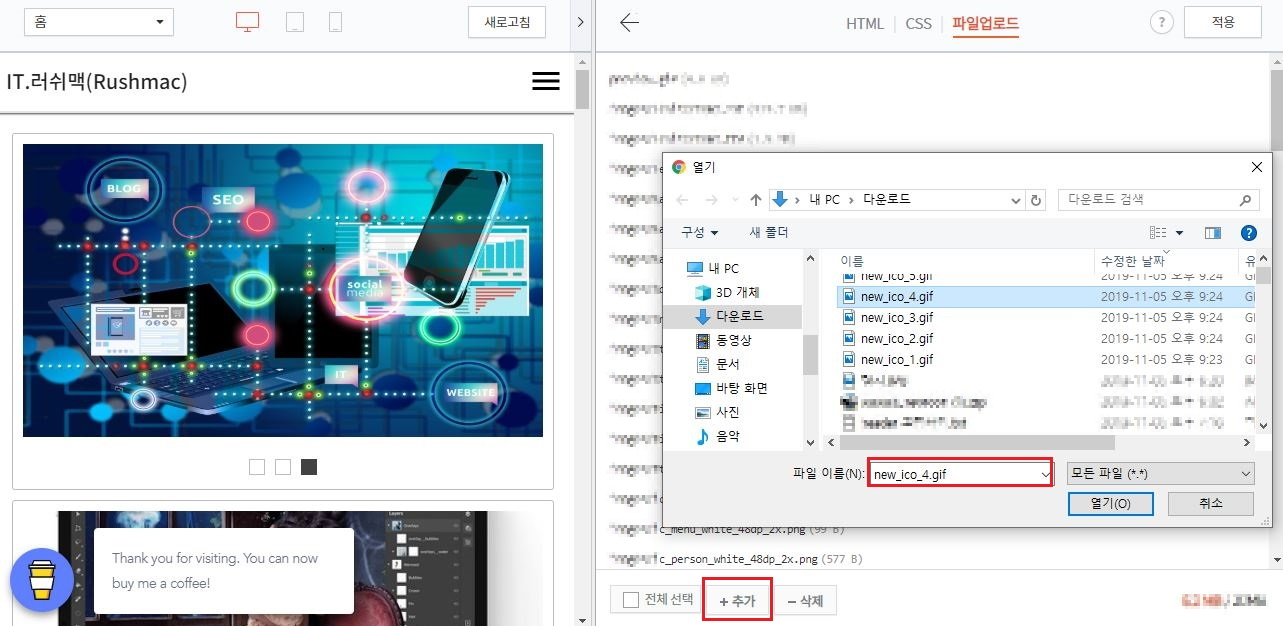
Task: Switch to the 파일업로드 tab
Action: click(985, 24)
